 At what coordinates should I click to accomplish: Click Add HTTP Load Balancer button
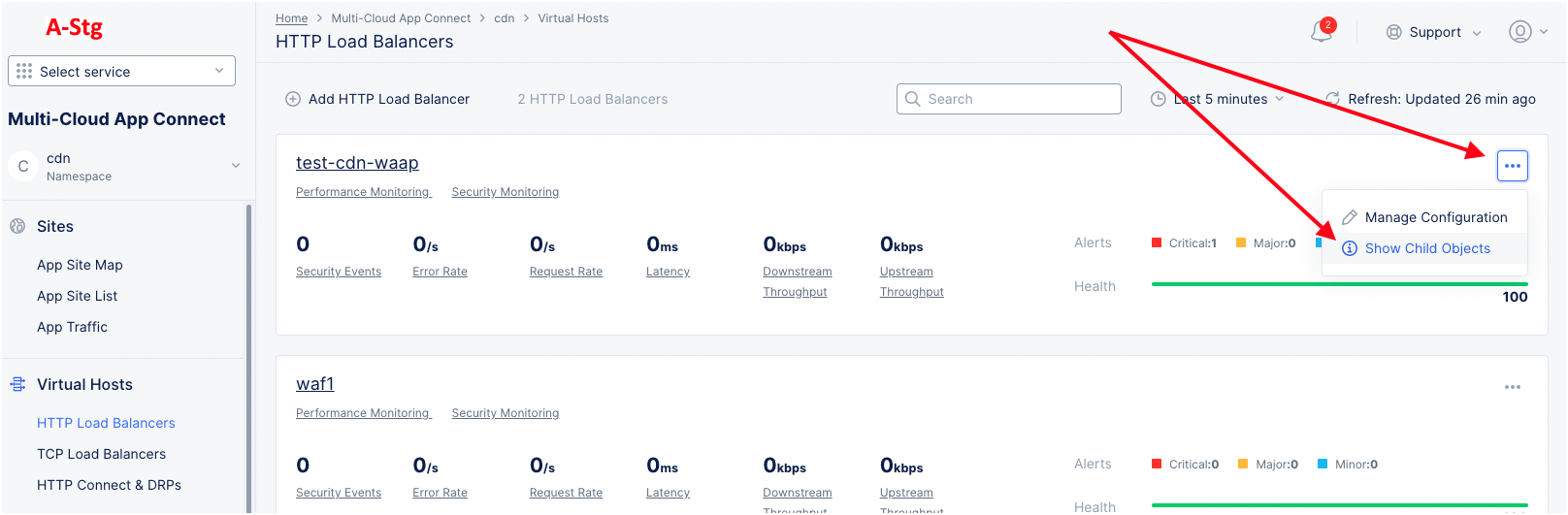point(377,99)
